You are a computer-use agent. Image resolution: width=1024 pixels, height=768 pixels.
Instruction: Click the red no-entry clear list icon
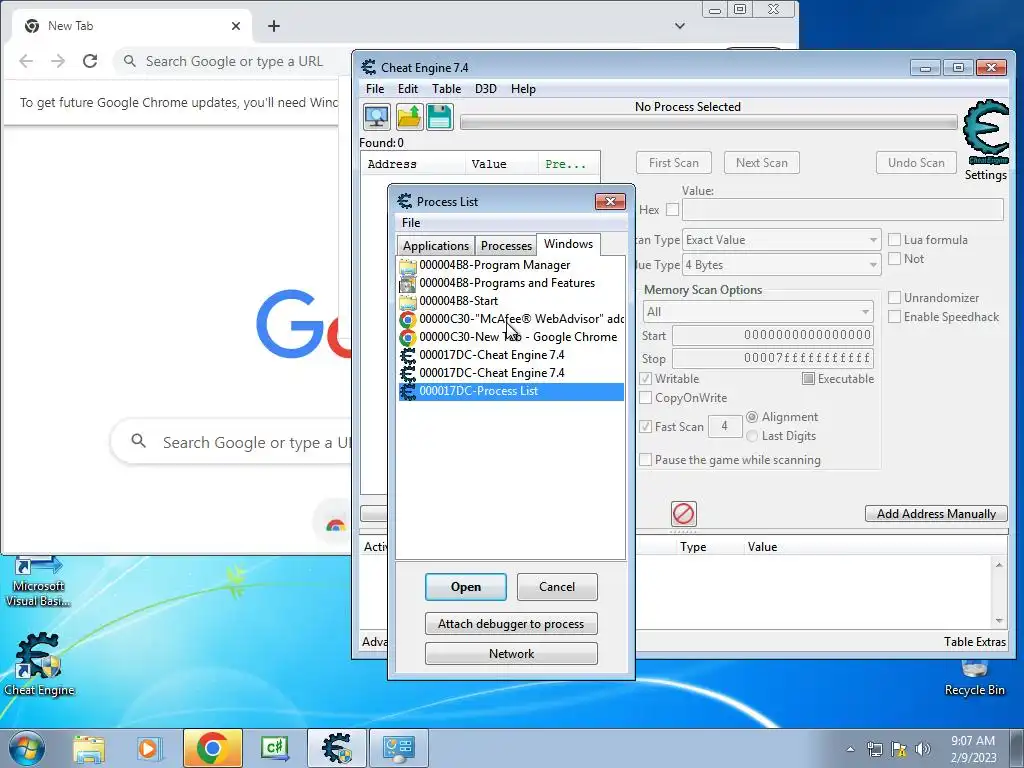tap(683, 513)
